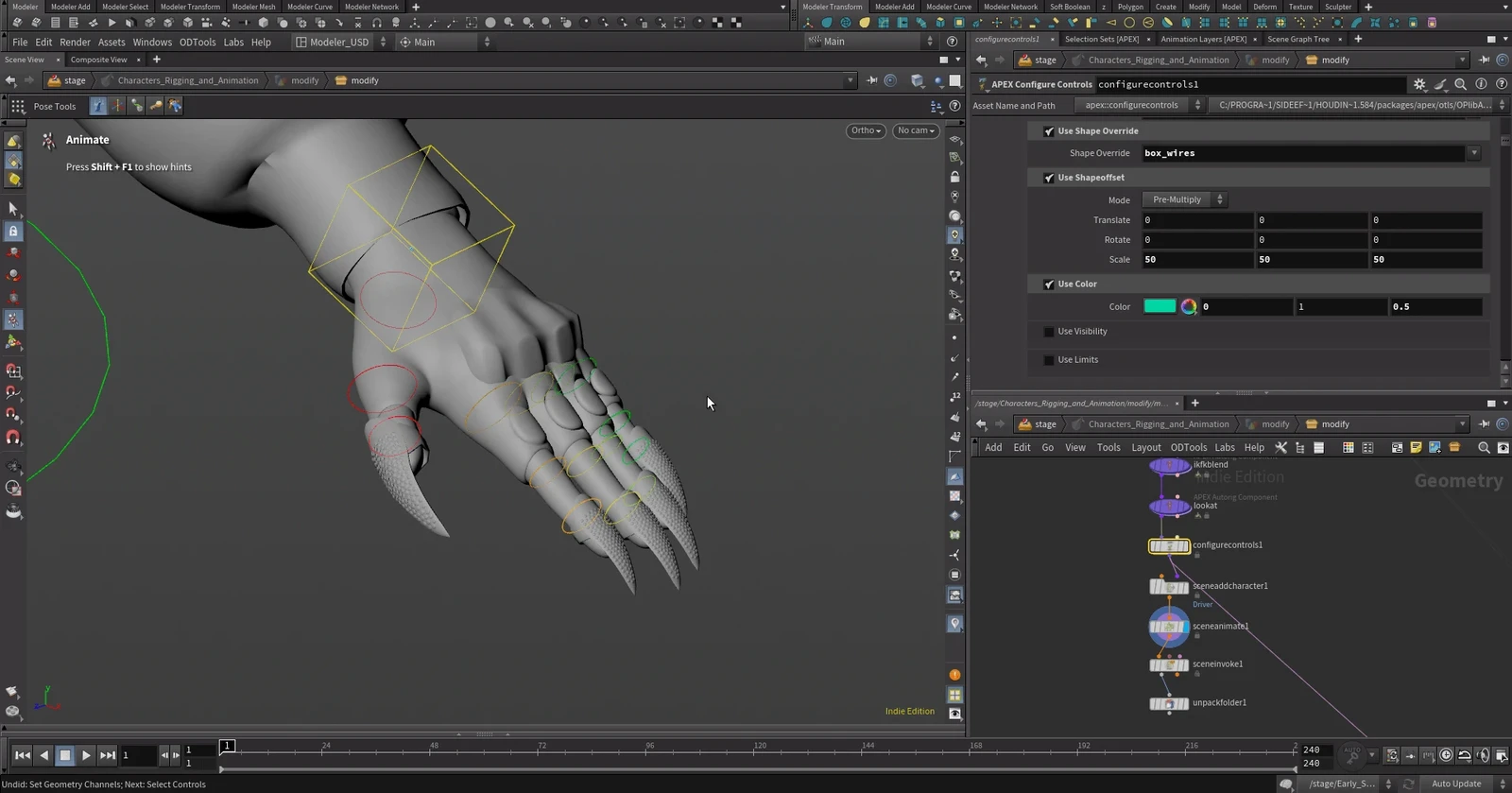Select the configurecontrols1 node
This screenshot has width=1512, height=793.
[x=1169, y=545]
